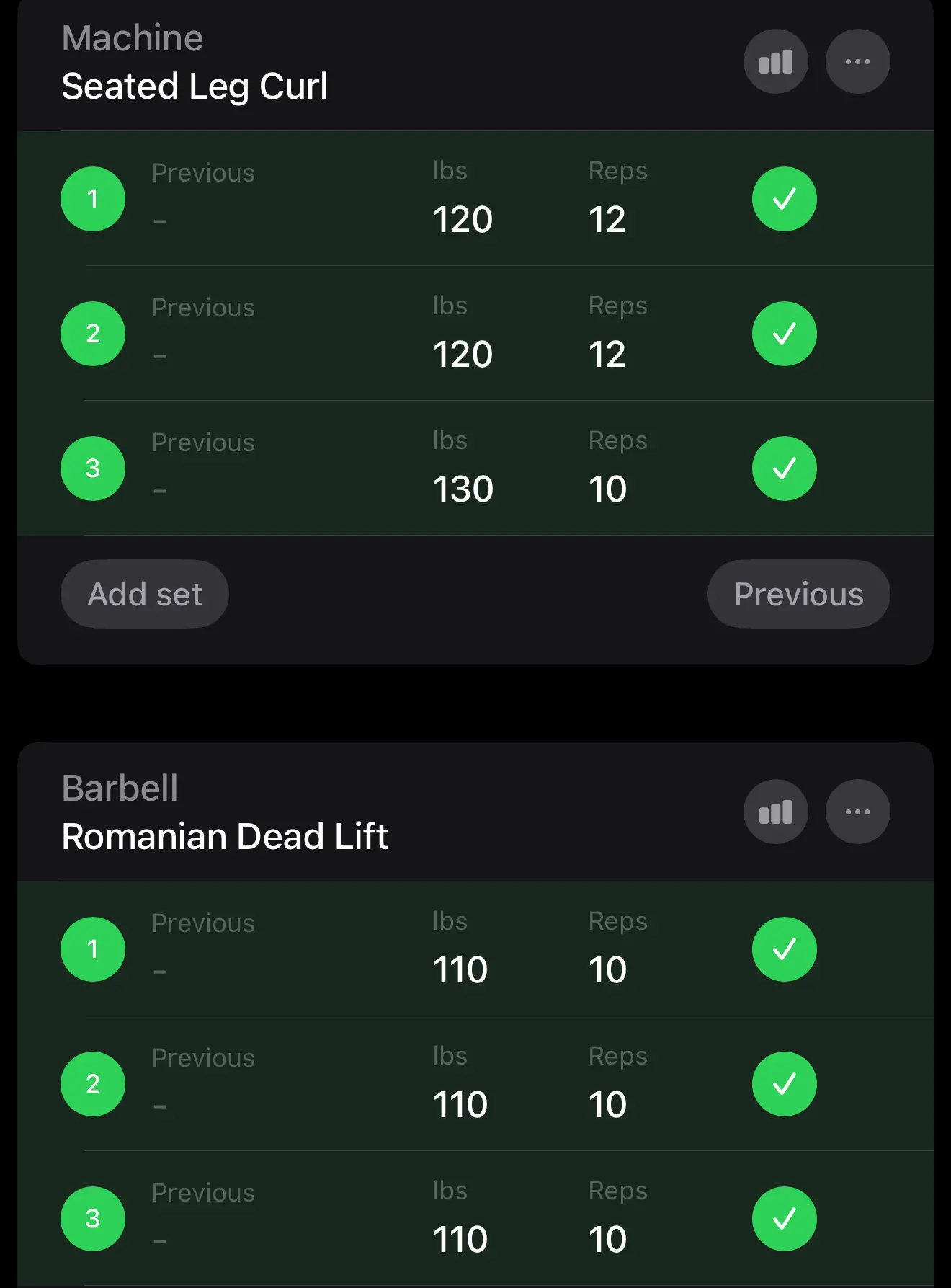This screenshot has width=951, height=1288.
Task: Edit the 12 reps value in Leg Curl set 1
Action: [x=607, y=220]
